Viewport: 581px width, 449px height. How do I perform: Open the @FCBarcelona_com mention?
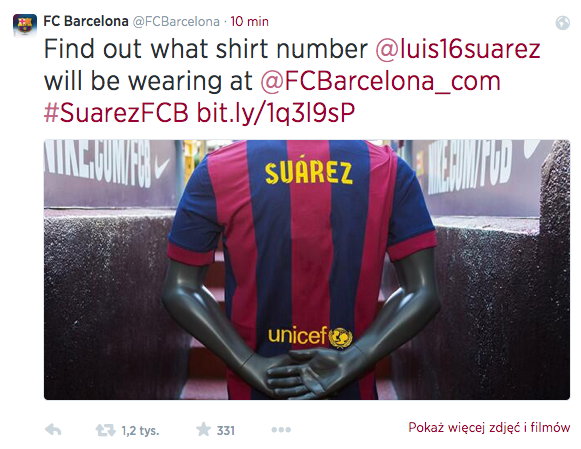(380, 81)
